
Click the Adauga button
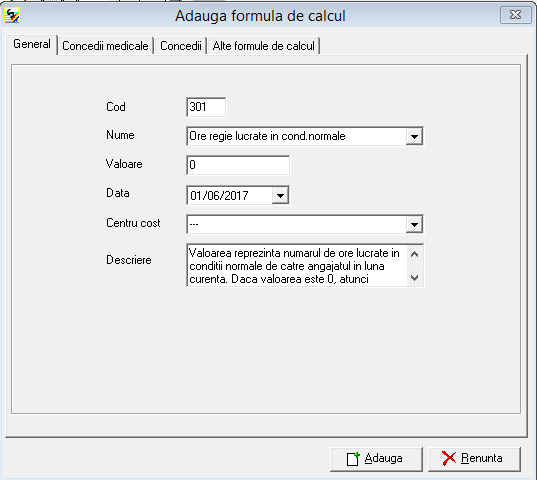pyautogui.click(x=376, y=459)
